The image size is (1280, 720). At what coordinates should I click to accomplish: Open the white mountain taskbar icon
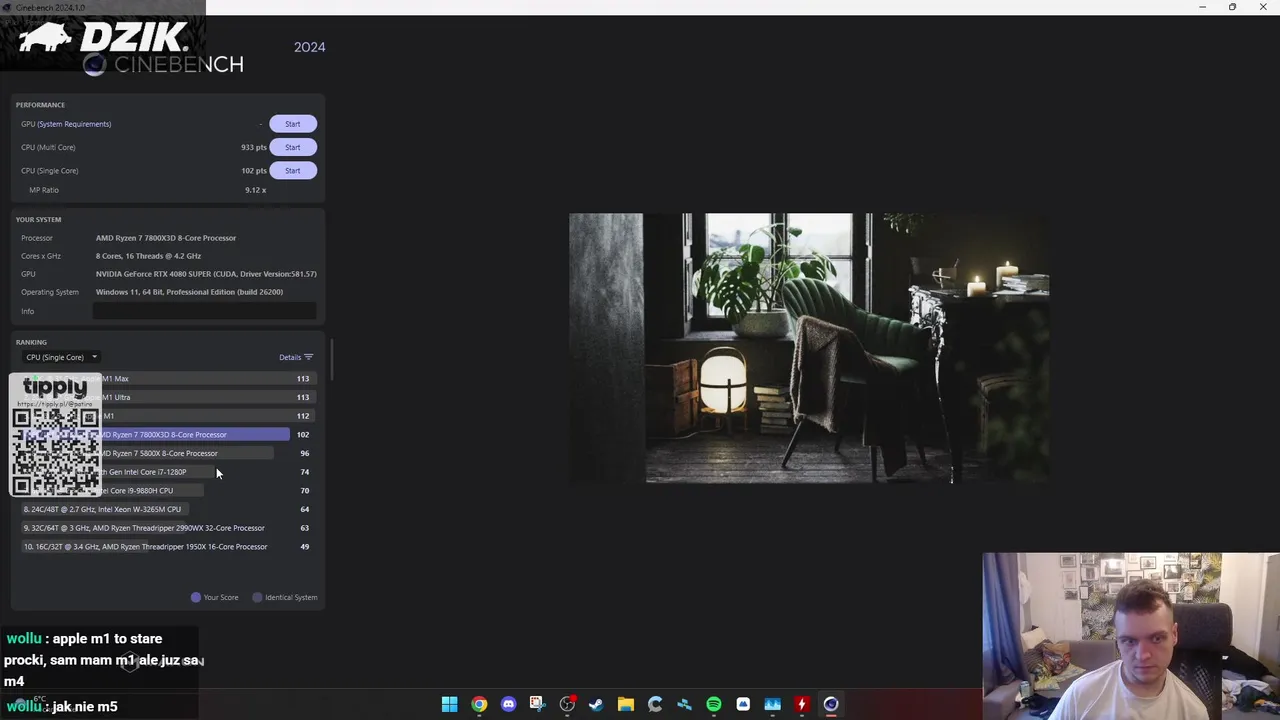tap(743, 704)
